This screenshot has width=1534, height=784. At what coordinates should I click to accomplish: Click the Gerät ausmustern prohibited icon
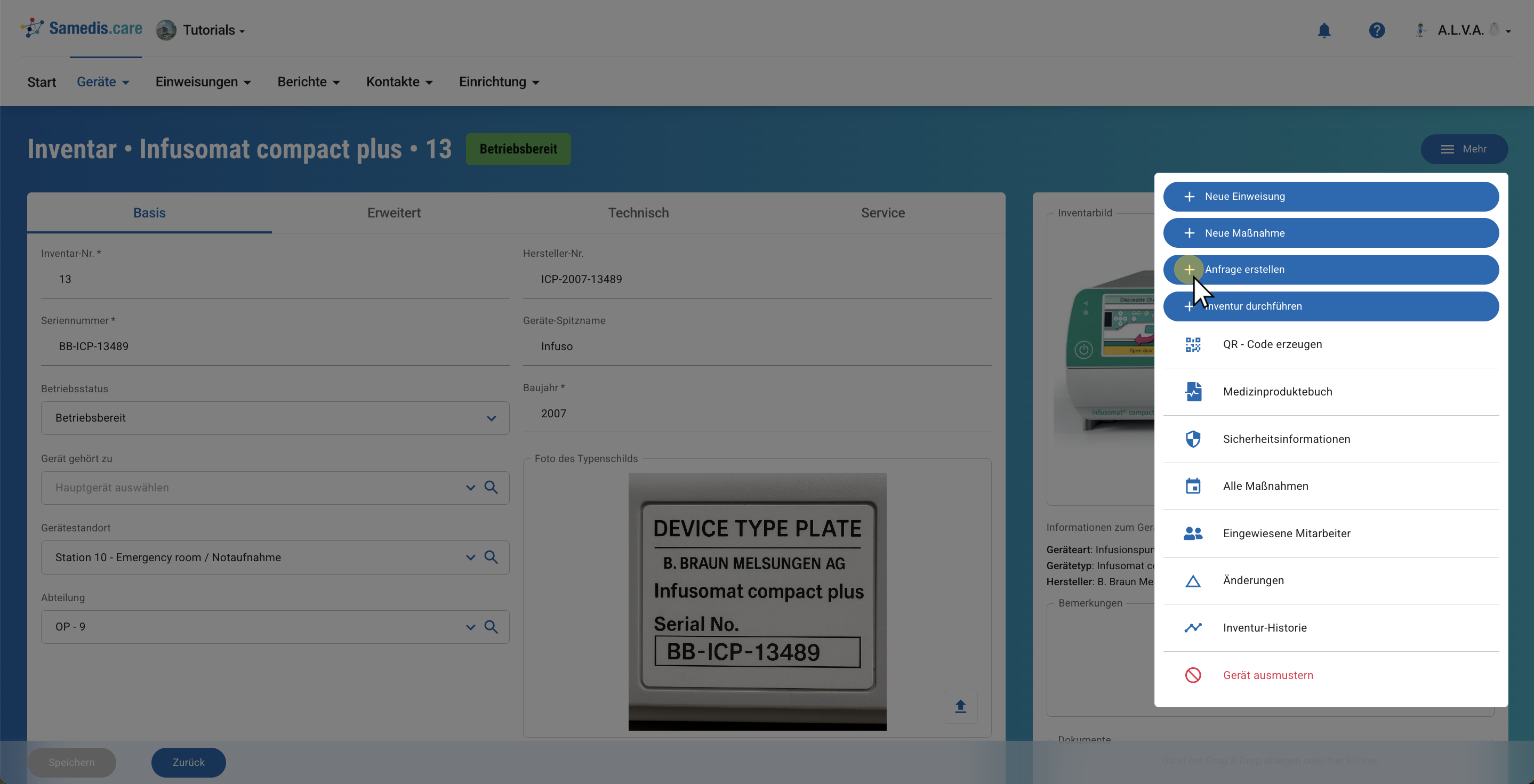[x=1192, y=675]
